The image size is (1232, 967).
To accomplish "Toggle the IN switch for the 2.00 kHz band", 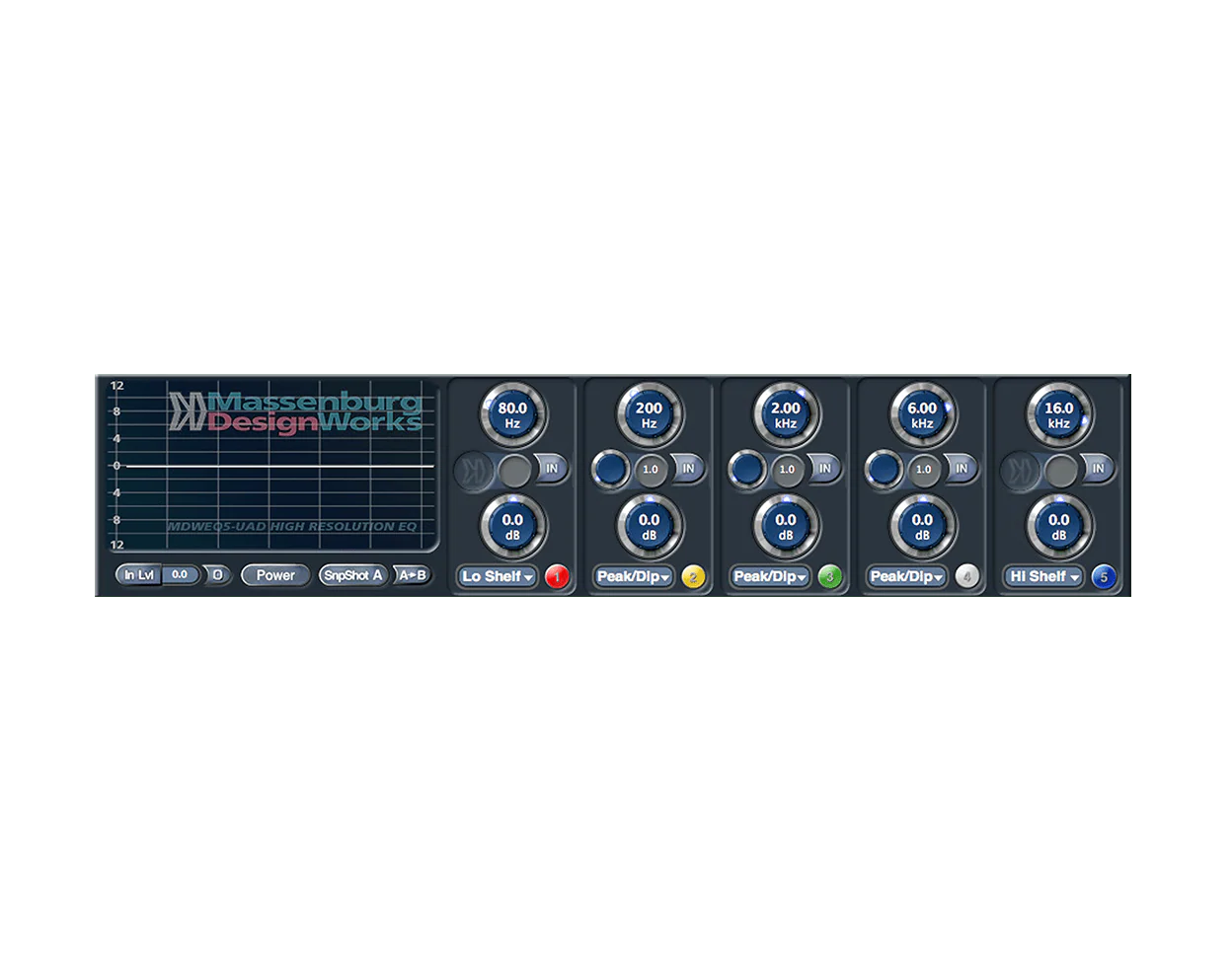I will pos(824,470).
